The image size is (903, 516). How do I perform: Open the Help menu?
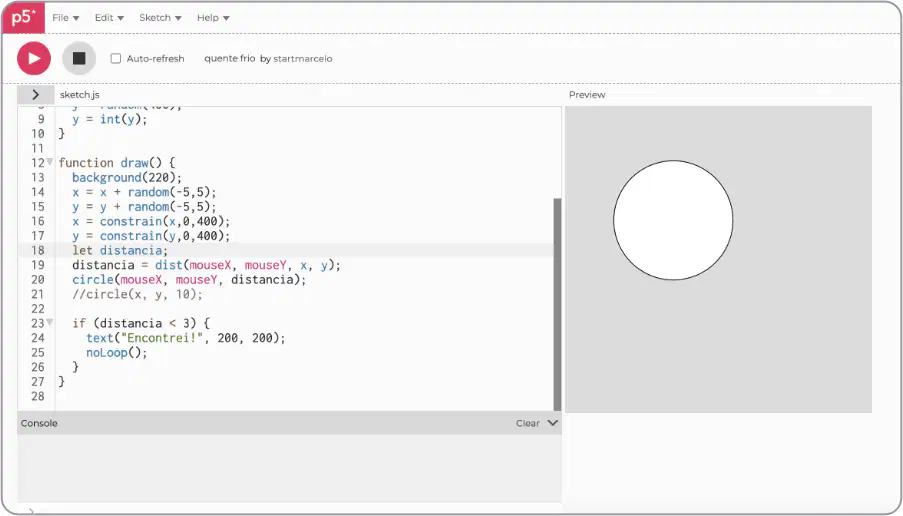213,18
